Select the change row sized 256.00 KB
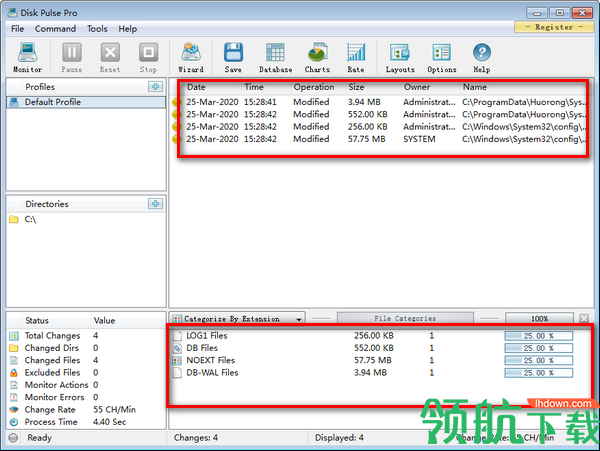Viewport: 600px width, 451px height. tap(379, 127)
